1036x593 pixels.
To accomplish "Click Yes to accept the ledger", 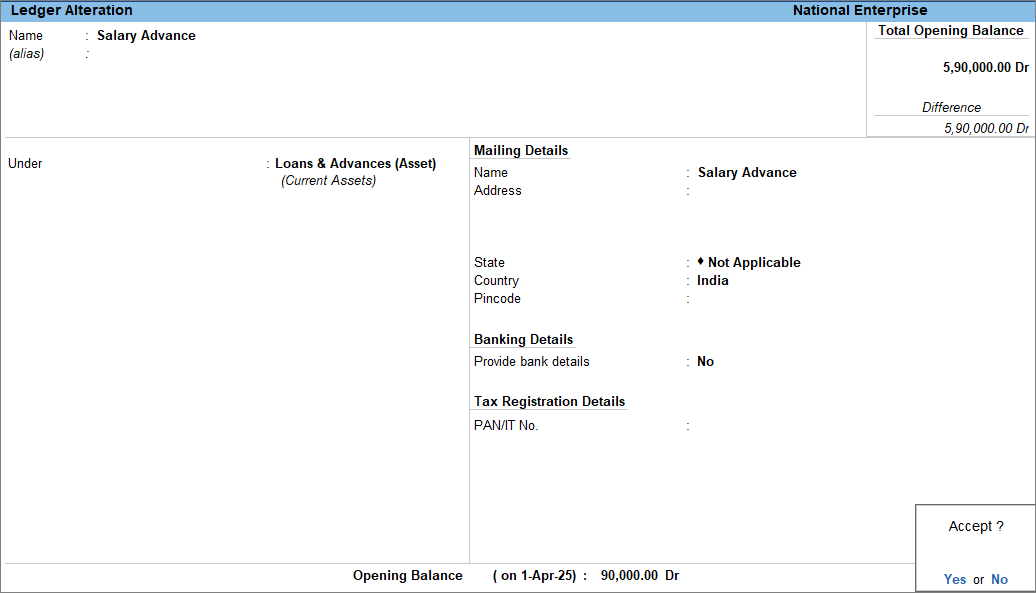I will pyautogui.click(x=954, y=579).
